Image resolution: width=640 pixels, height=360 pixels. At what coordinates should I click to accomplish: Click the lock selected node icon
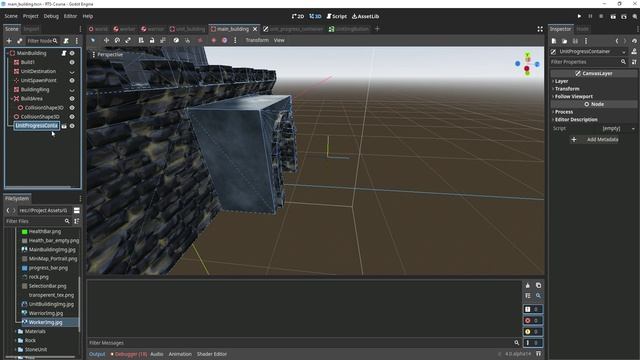[x=152, y=40]
